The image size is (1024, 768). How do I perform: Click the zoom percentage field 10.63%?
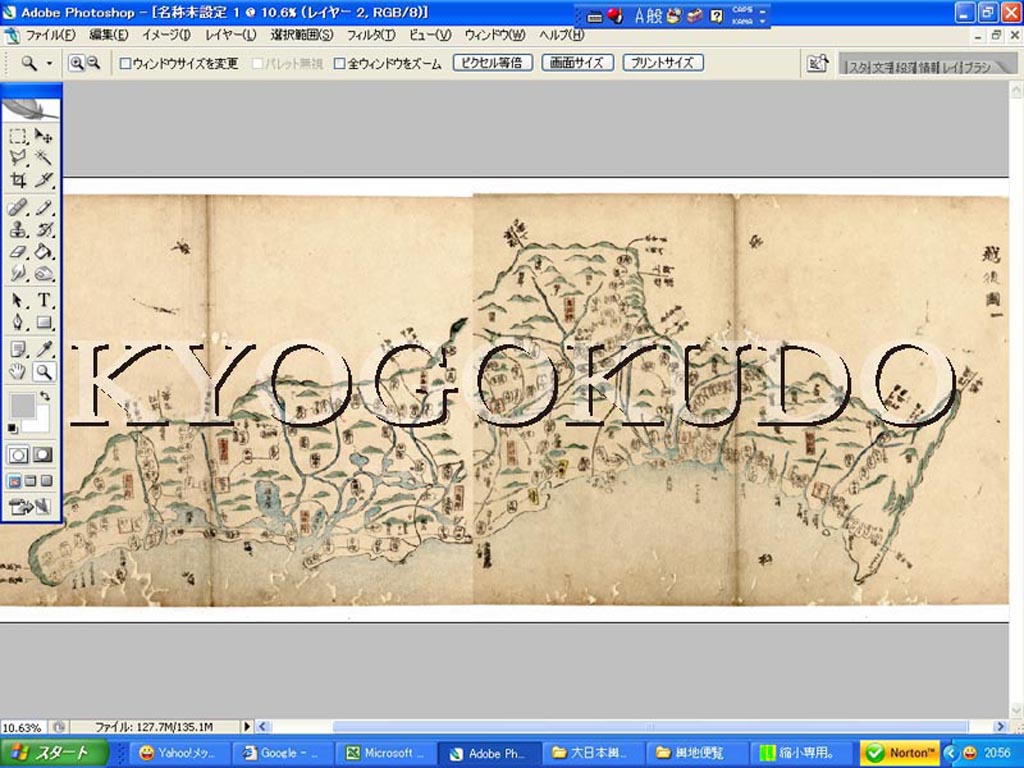point(23,727)
